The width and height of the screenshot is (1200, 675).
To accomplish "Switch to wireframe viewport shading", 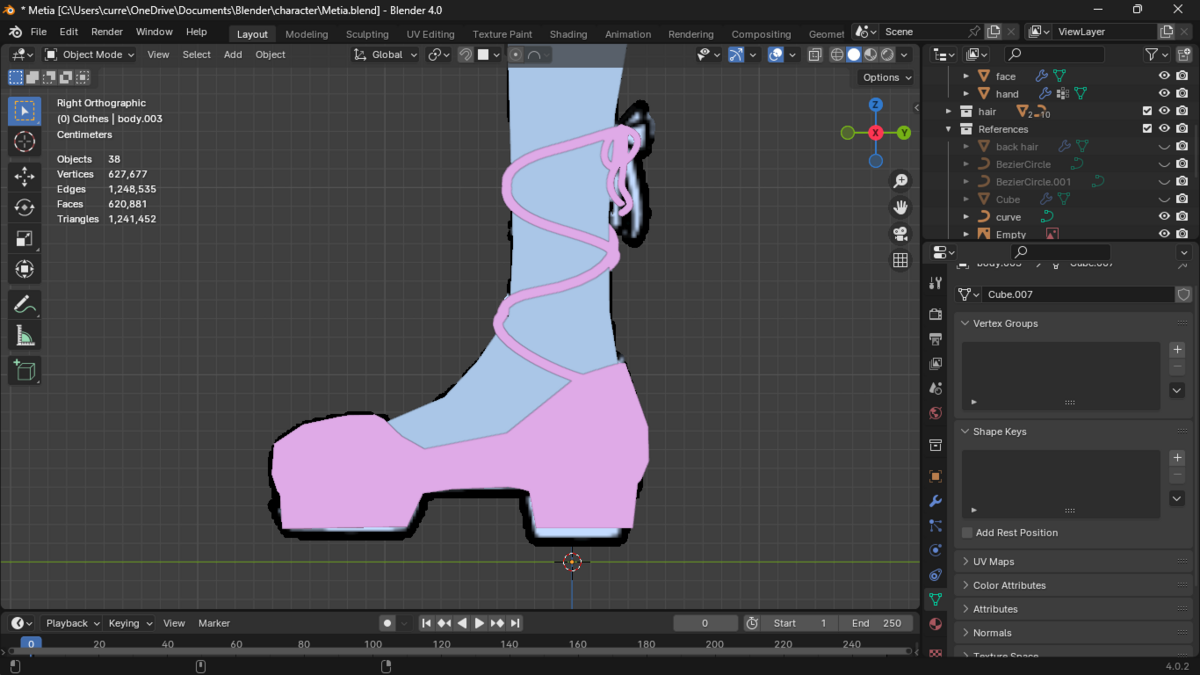I will click(837, 55).
